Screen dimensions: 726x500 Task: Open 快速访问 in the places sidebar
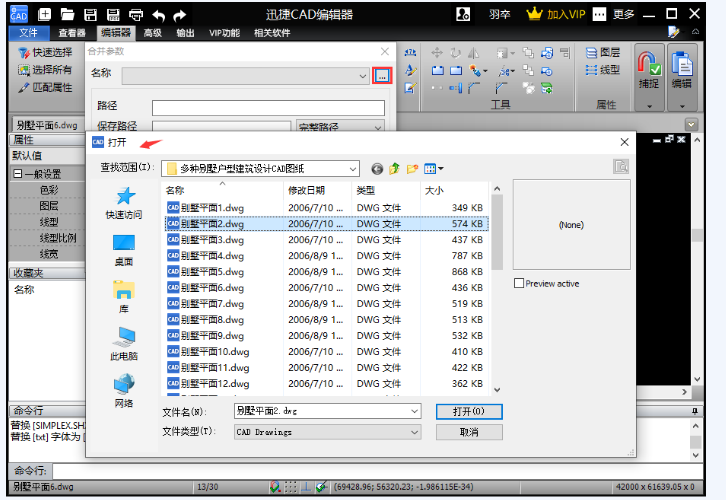coord(124,203)
